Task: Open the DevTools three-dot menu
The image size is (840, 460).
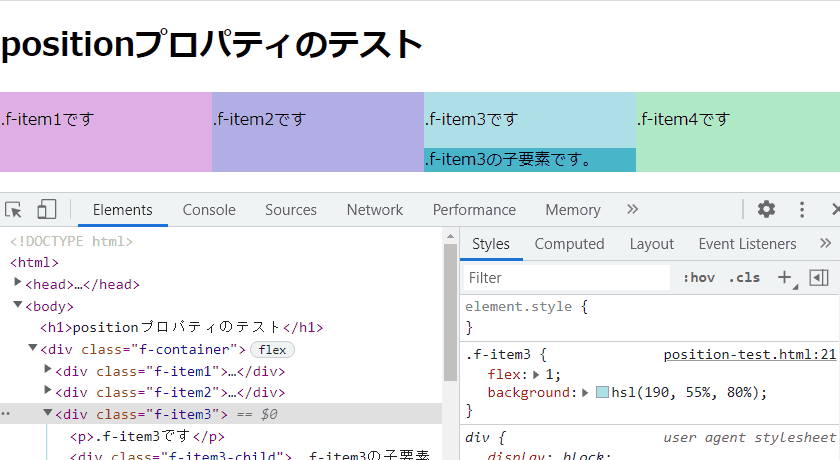Action: point(801,209)
